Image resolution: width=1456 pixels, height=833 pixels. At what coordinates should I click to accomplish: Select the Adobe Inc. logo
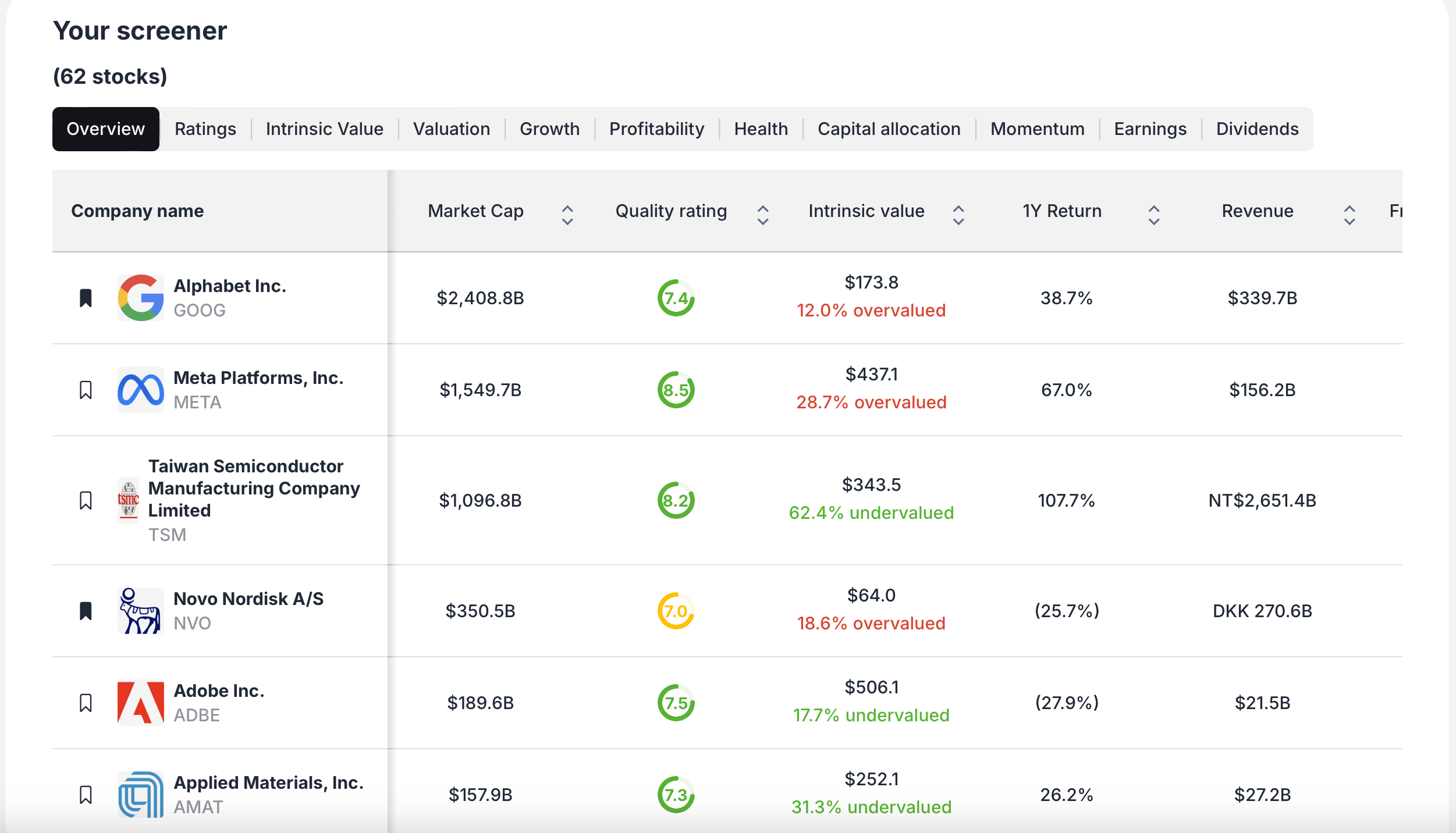click(141, 702)
